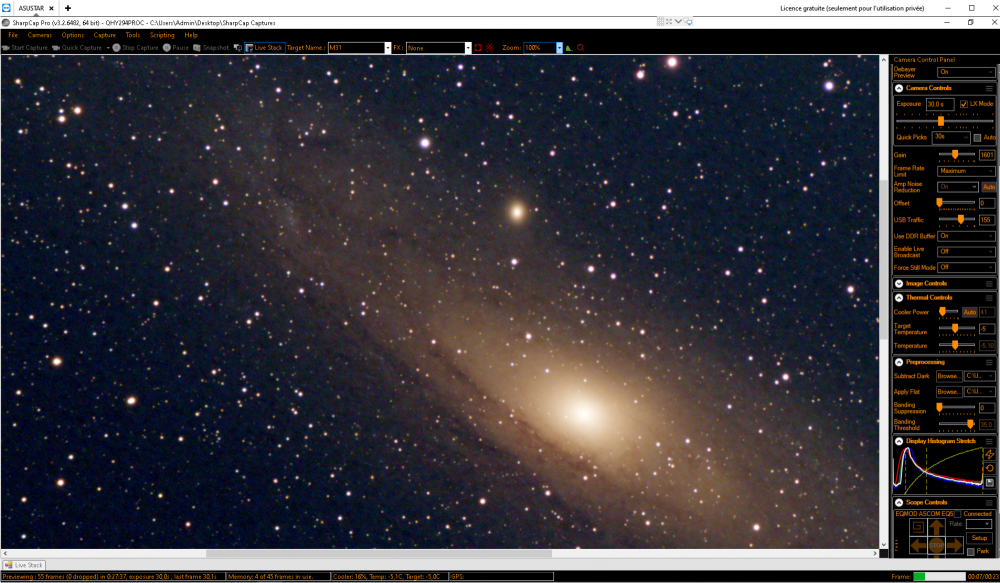The height and width of the screenshot is (583, 1000).
Task: Open the scope Rate dropdown
Action: 978,524
